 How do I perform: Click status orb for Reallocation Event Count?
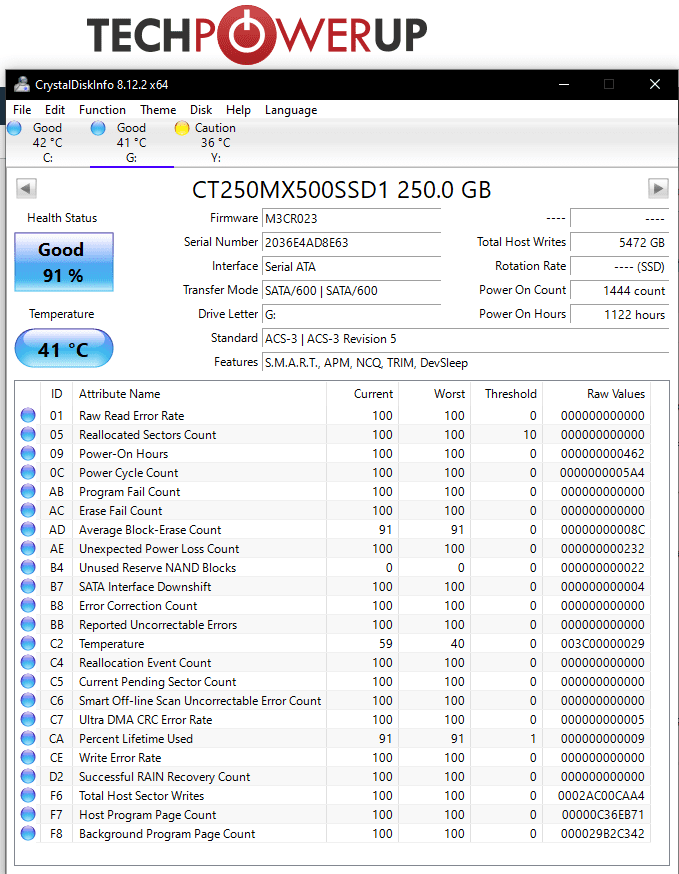28,662
